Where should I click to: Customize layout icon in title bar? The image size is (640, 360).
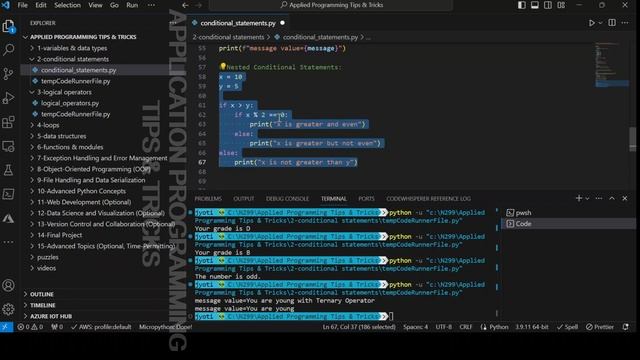pos(561,5)
